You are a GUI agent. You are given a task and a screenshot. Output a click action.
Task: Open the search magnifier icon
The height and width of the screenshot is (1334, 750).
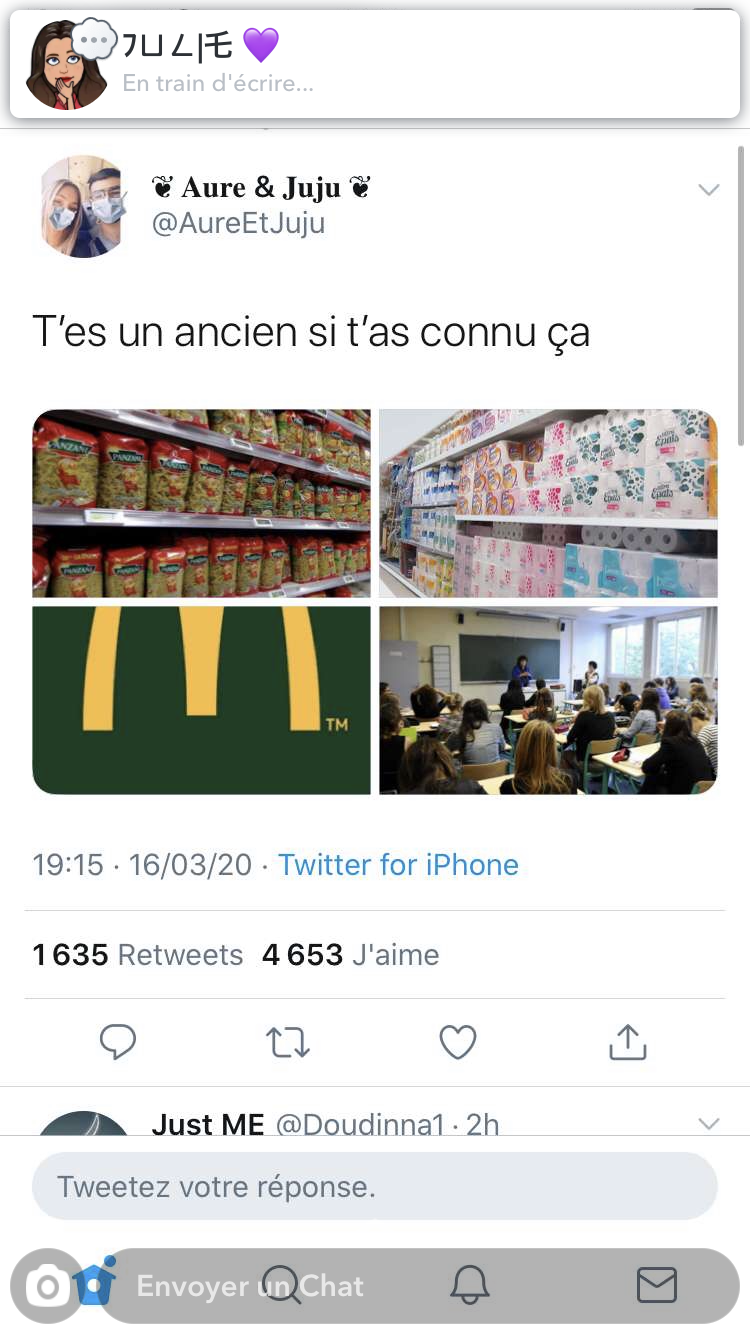point(281,1285)
